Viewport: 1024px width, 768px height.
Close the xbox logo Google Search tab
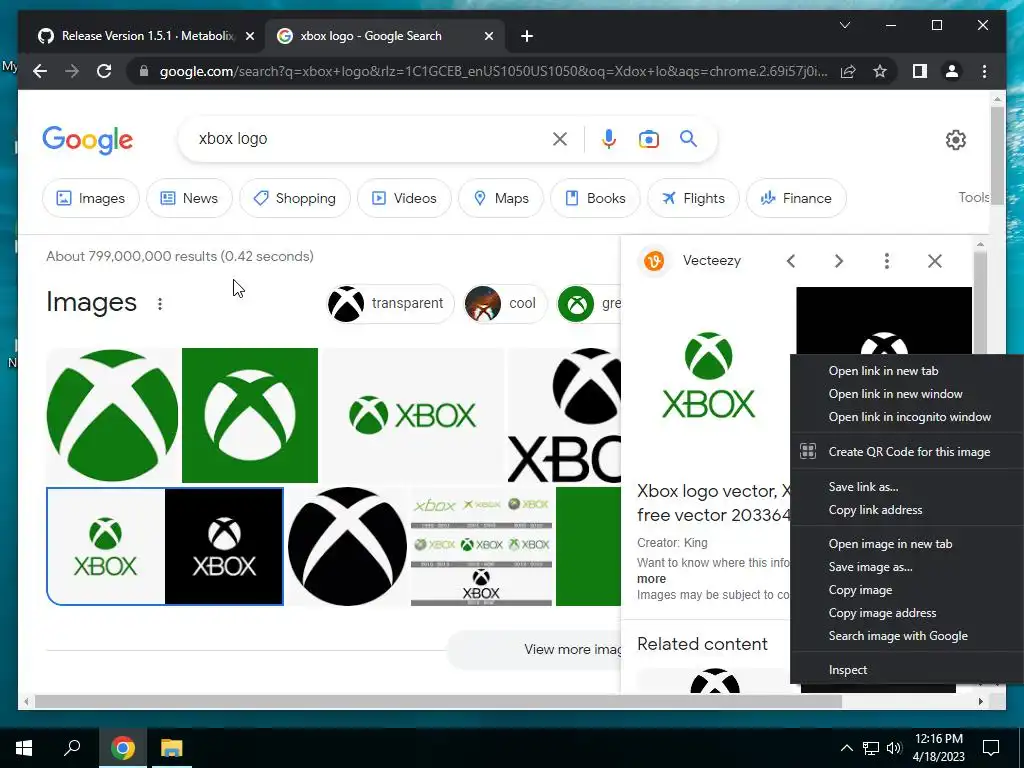488,37
